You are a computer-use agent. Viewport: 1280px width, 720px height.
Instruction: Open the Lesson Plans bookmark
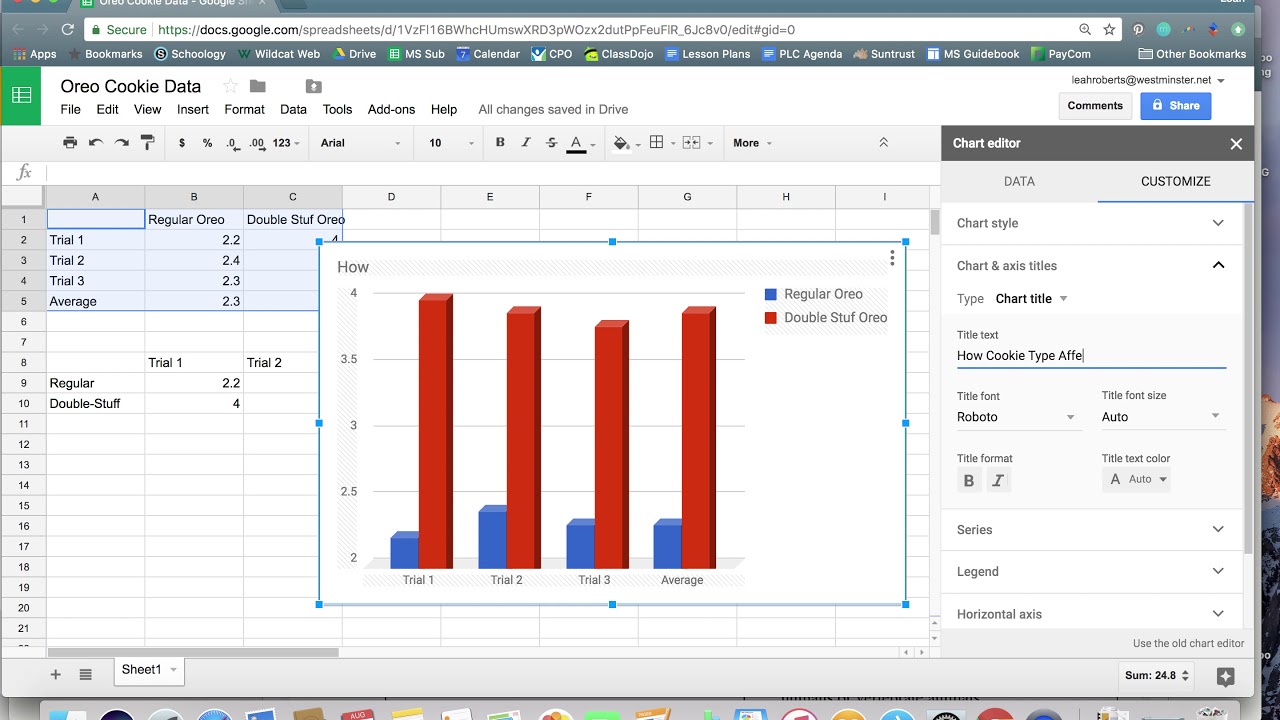[x=707, y=54]
